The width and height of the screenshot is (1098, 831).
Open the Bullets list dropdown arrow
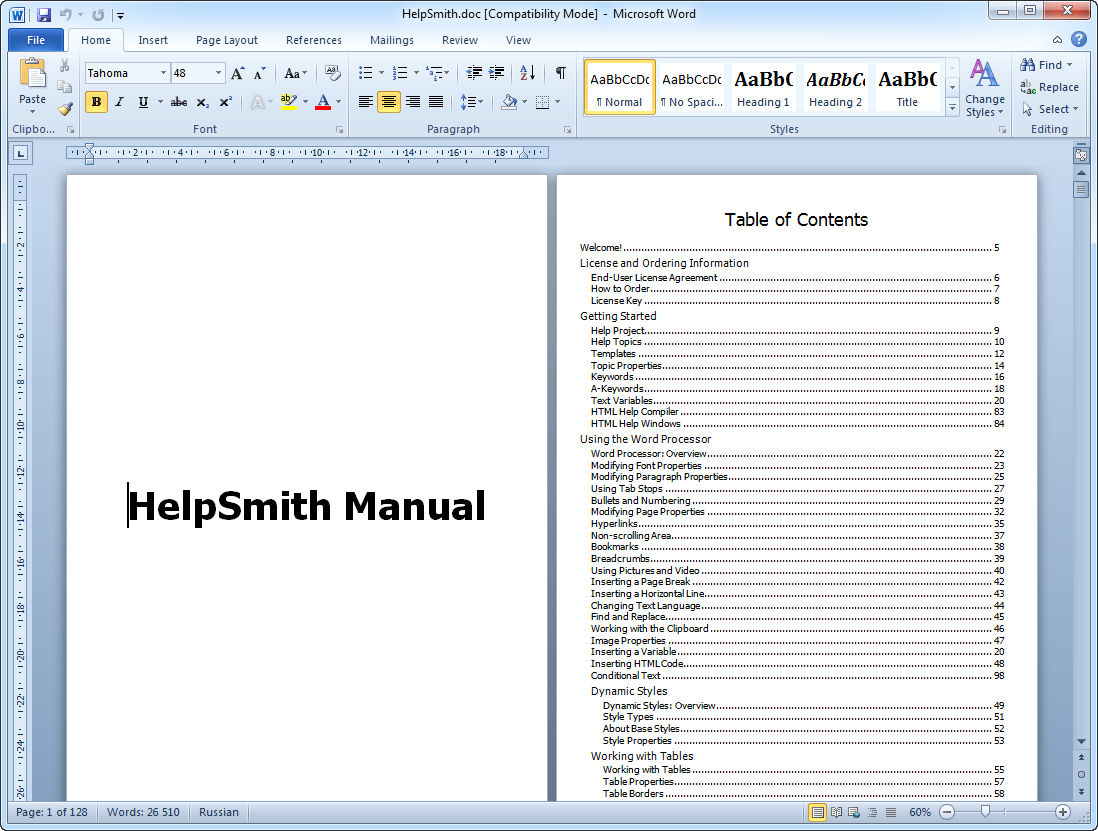(382, 73)
